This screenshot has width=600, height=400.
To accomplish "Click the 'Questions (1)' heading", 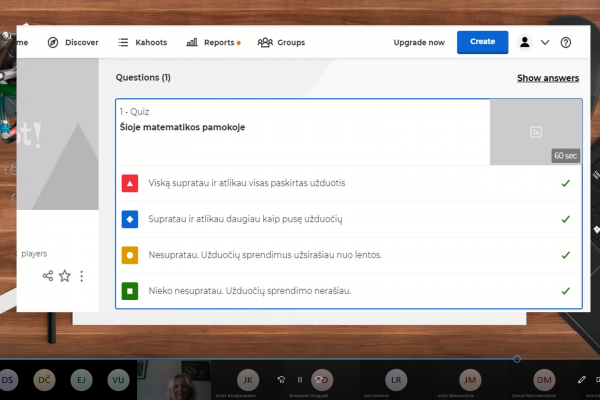I will pyautogui.click(x=143, y=78).
